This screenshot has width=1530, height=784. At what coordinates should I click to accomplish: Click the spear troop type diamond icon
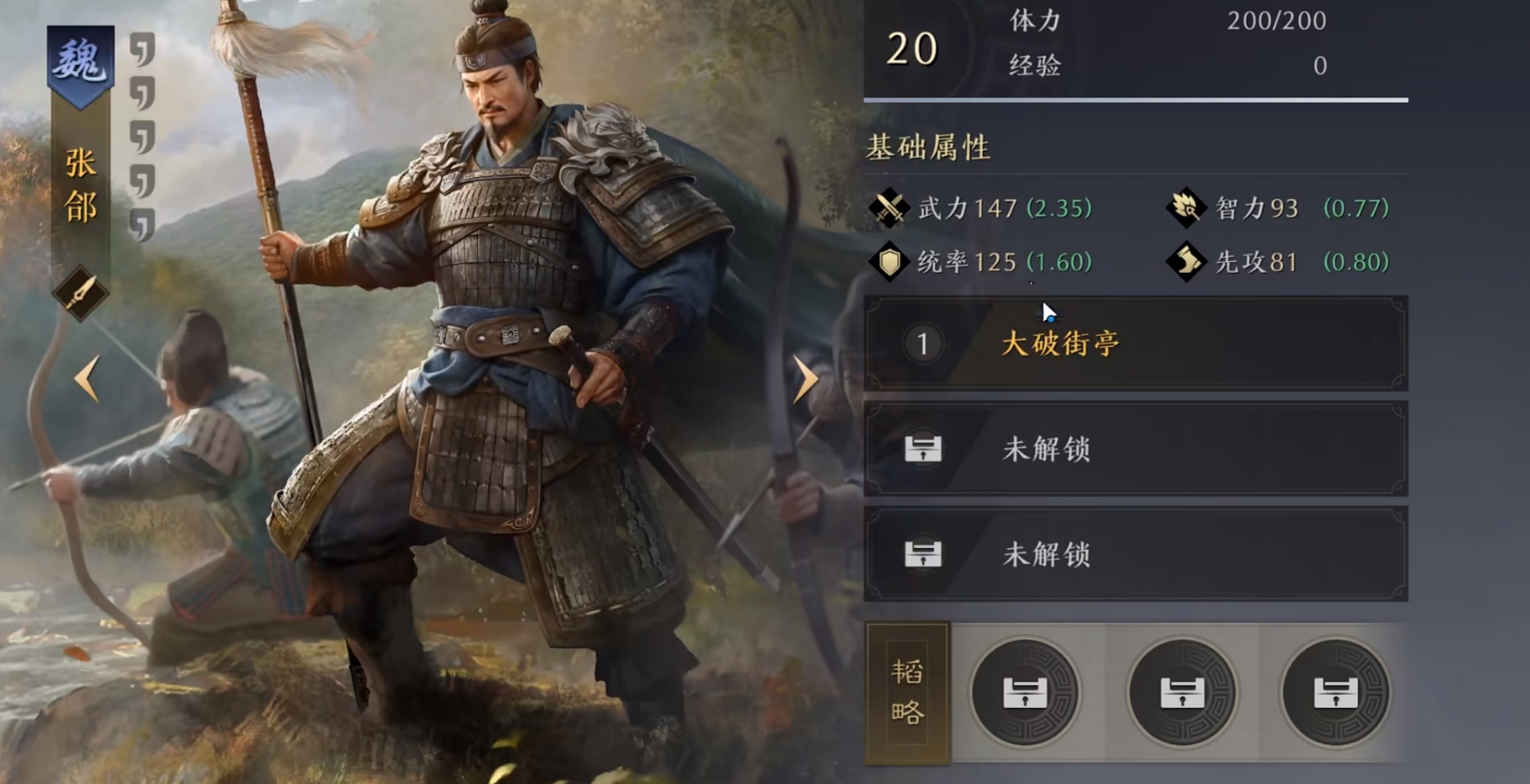pos(80,294)
